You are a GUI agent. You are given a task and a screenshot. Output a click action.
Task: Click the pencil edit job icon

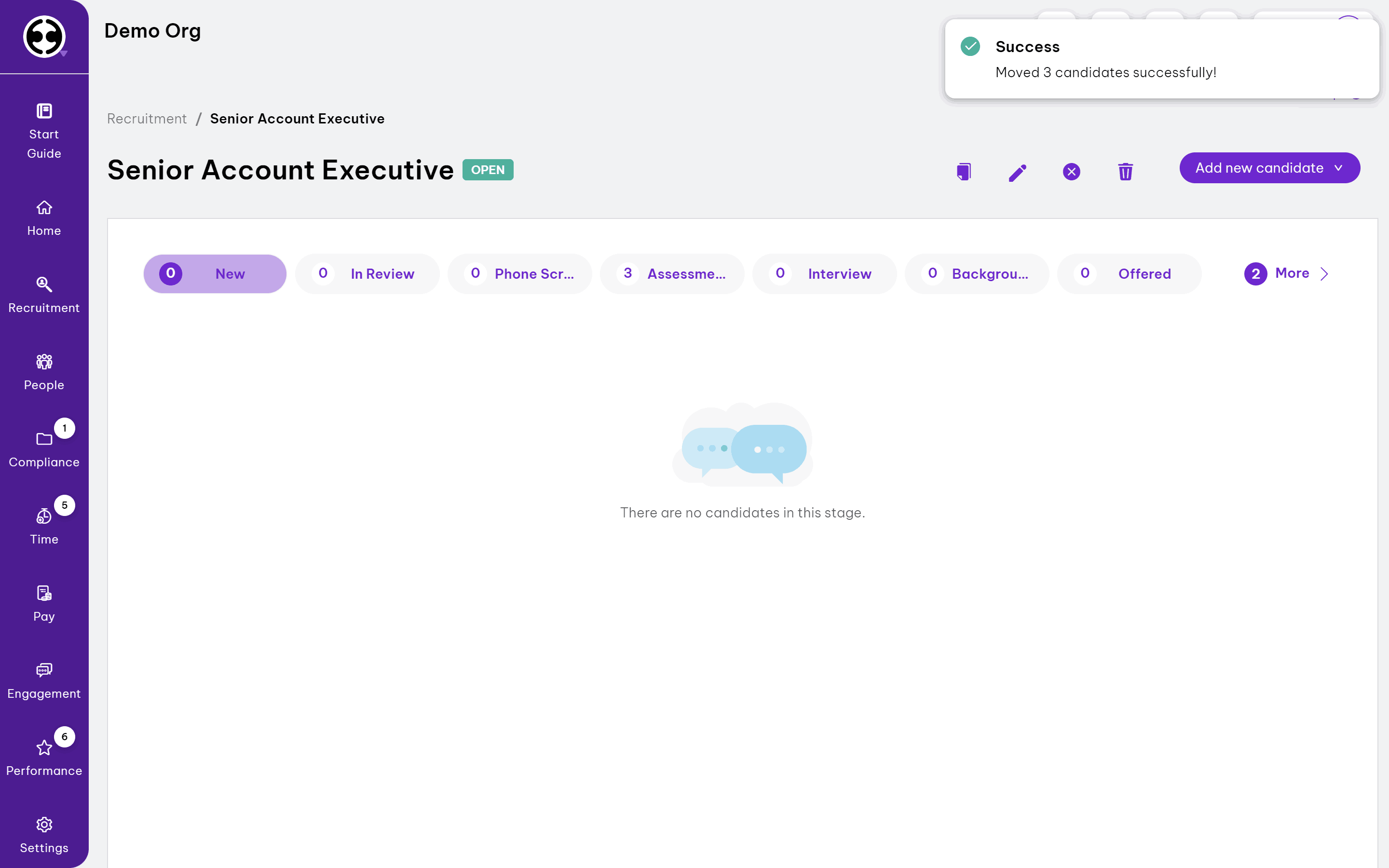click(1017, 172)
